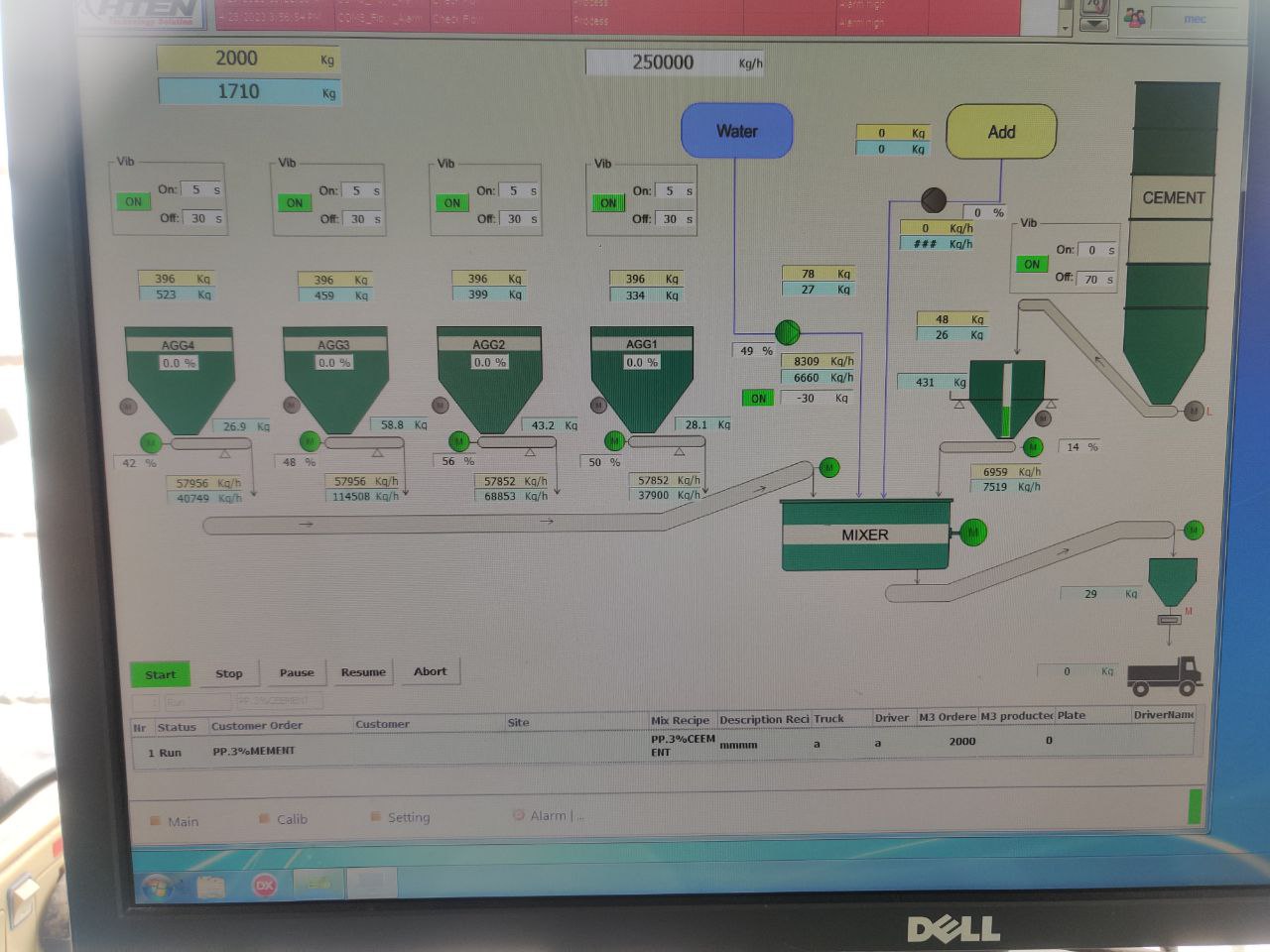The height and width of the screenshot is (952, 1270).
Task: Toggle the cement Vib ON switch
Action: coord(1032,264)
